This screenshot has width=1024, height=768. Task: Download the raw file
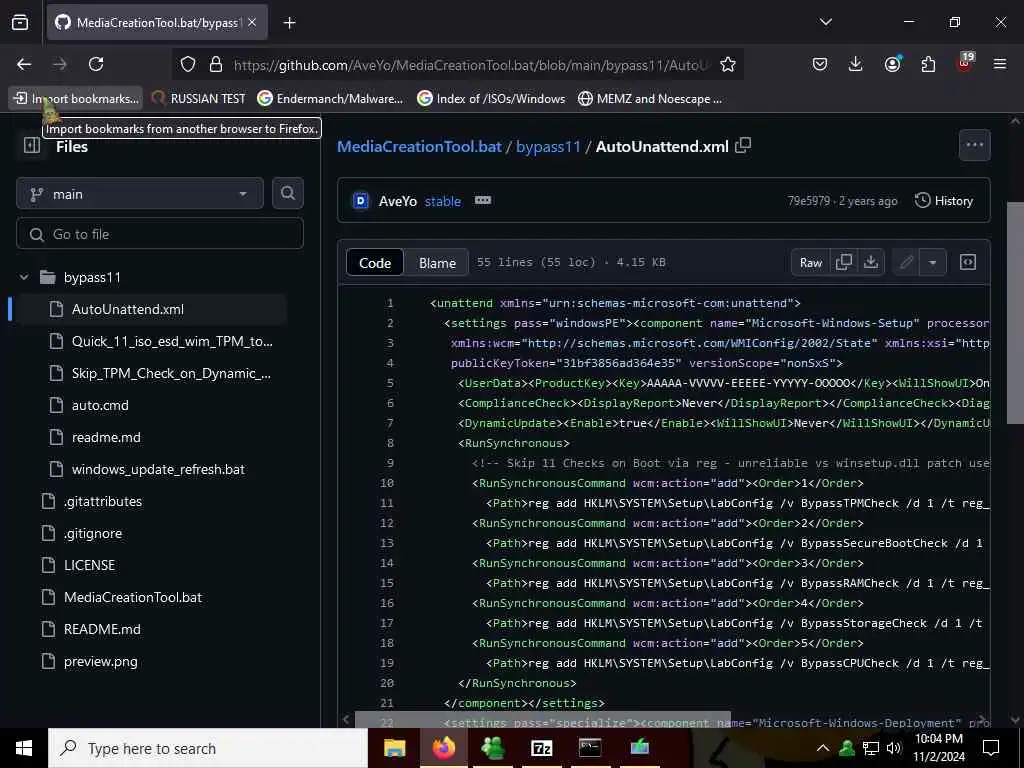[871, 262]
